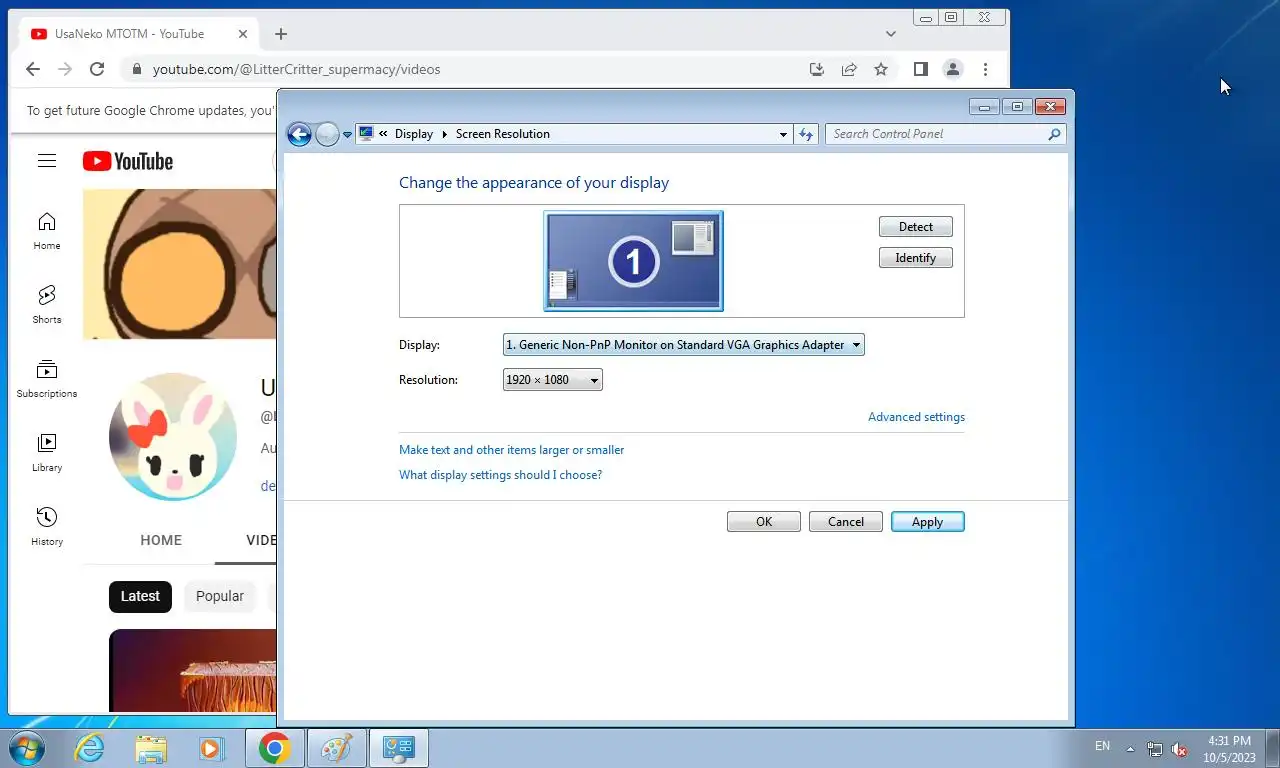Click the YouTube logo
Screen dimensions: 1280x768
[128, 161]
